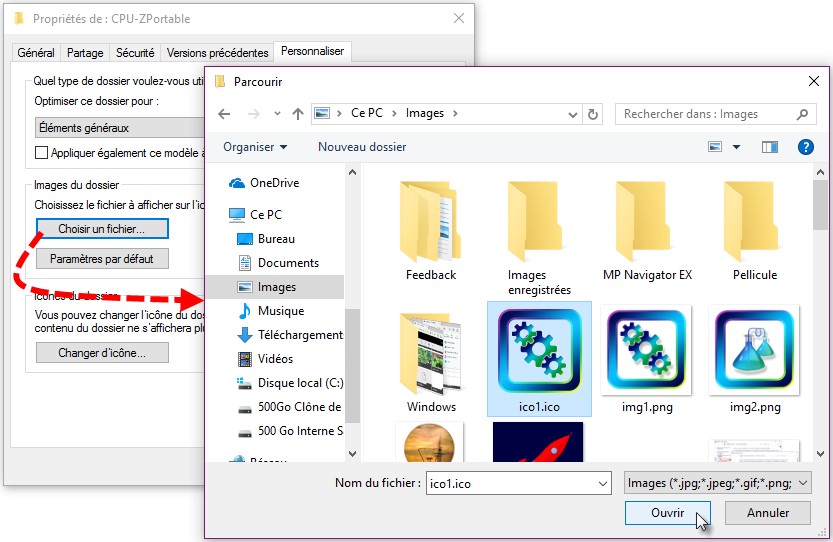This screenshot has width=833, height=542.
Task: Open the Help question mark icon
Action: click(x=805, y=147)
